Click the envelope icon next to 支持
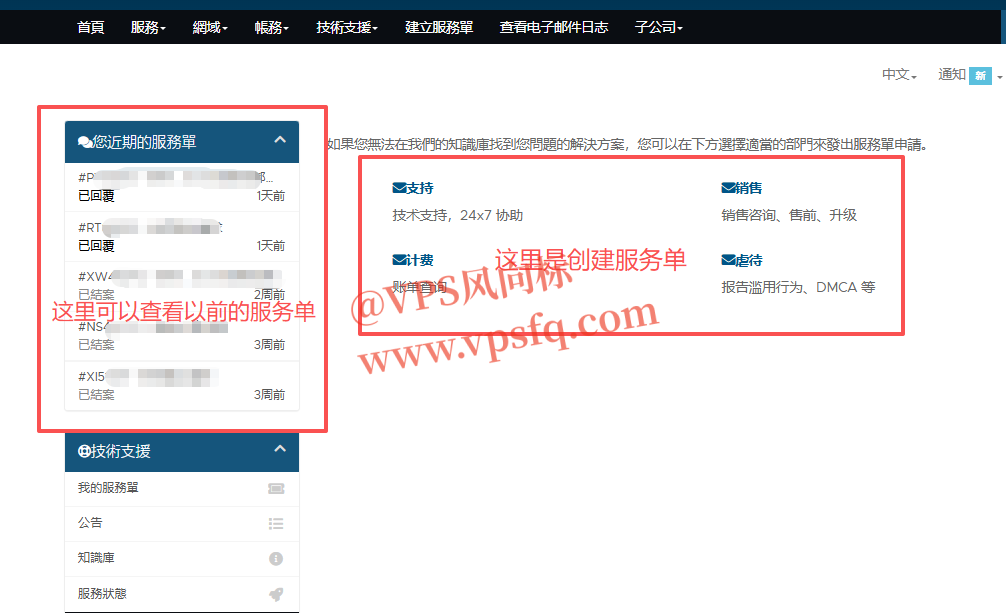The height and width of the screenshot is (613, 1006). pos(399,188)
